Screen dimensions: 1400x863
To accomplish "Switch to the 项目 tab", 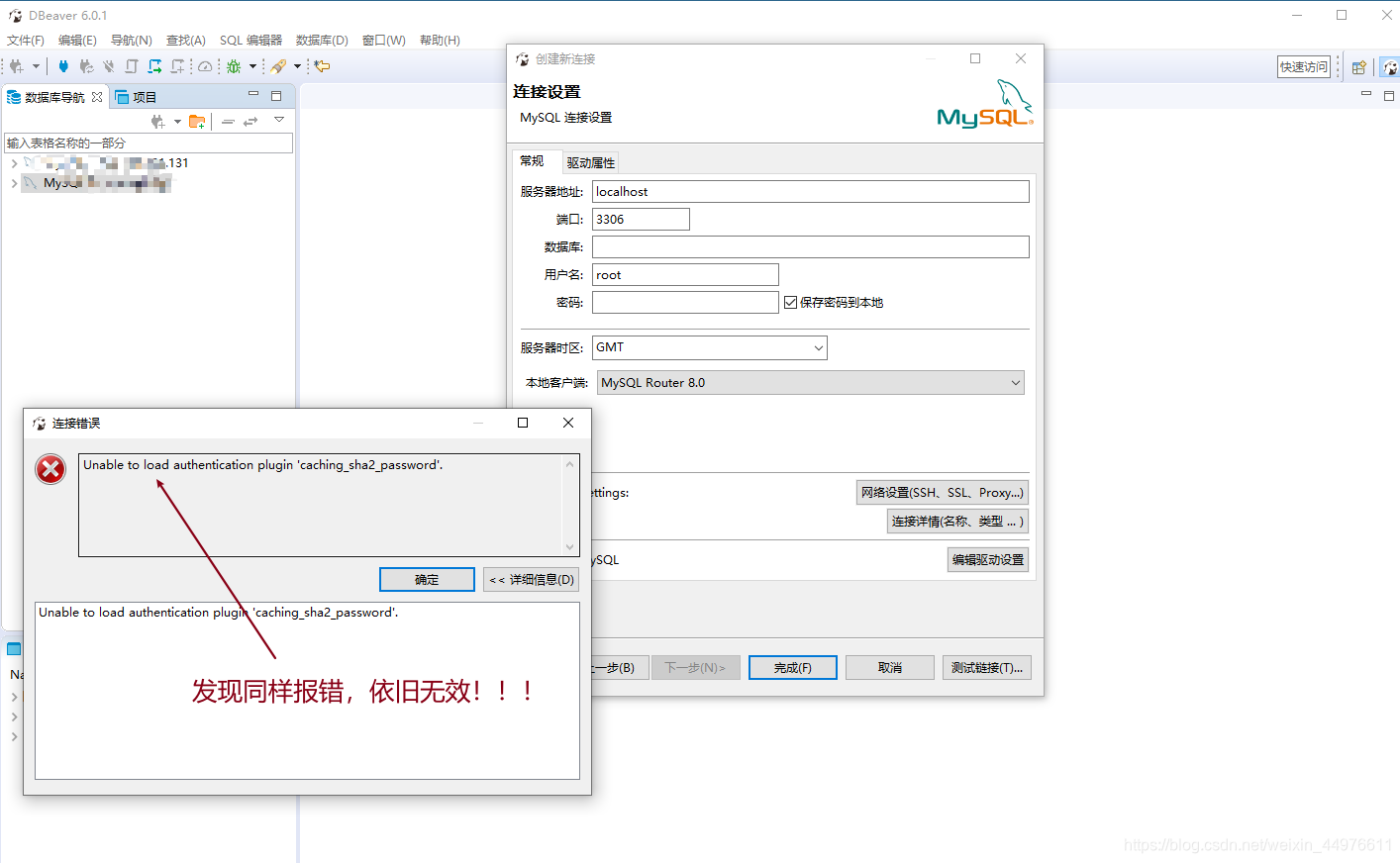I will point(136,97).
